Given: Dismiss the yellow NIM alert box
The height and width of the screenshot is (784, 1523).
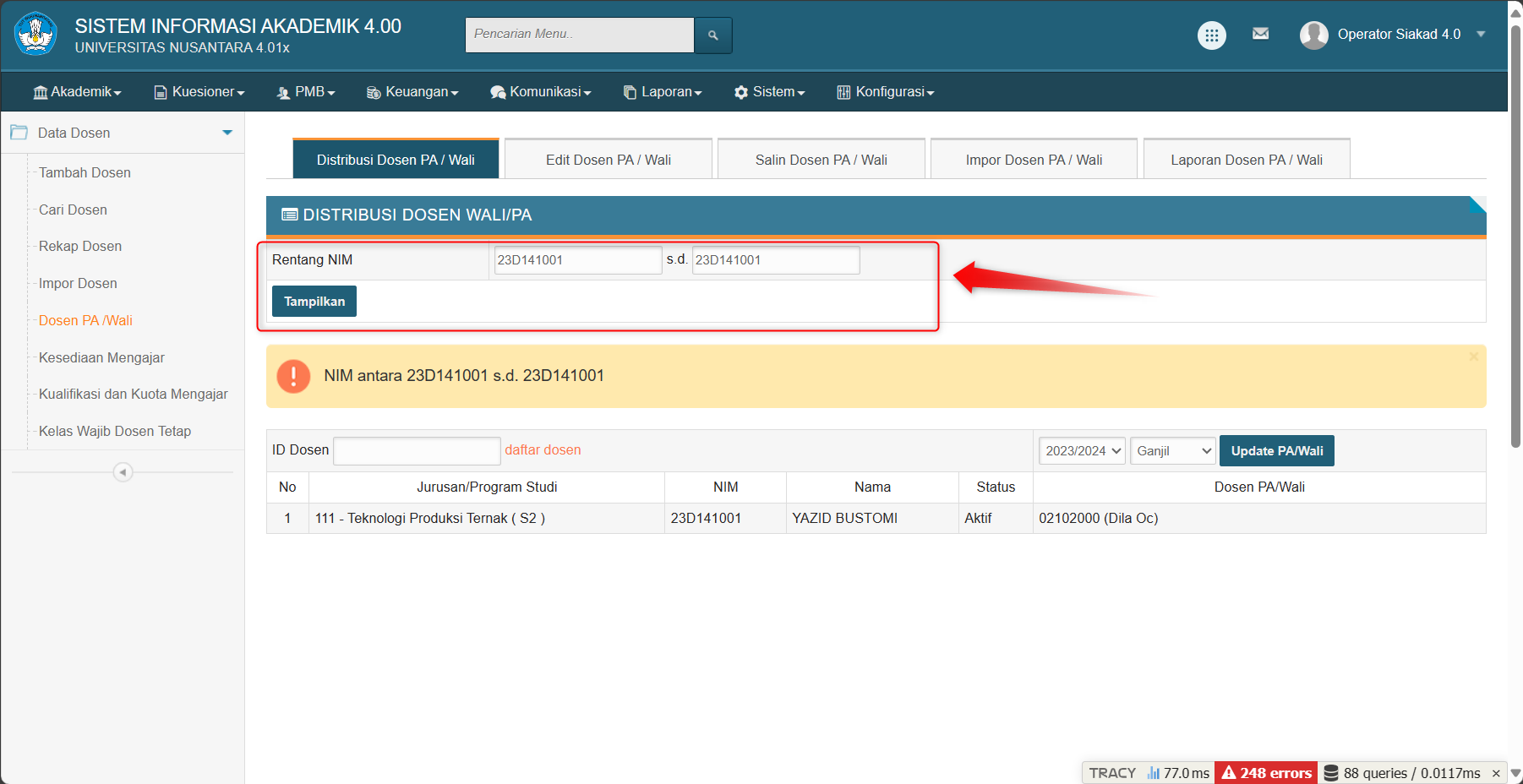Looking at the screenshot, I should tap(1473, 357).
